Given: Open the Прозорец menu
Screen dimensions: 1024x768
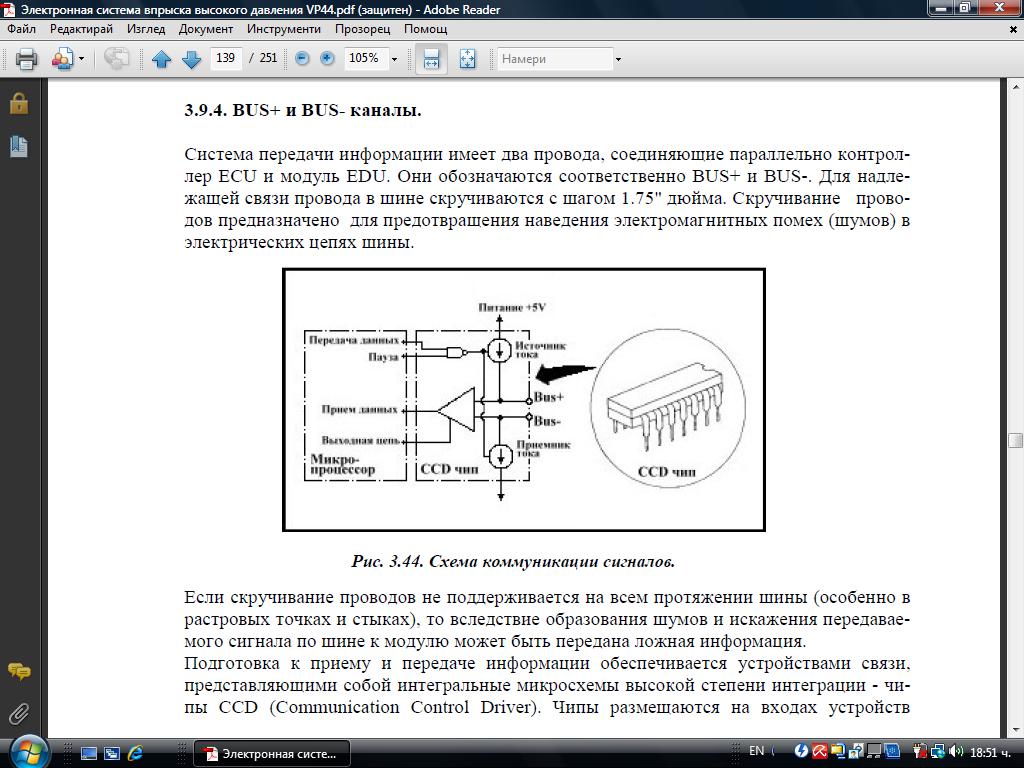Looking at the screenshot, I should 362,29.
